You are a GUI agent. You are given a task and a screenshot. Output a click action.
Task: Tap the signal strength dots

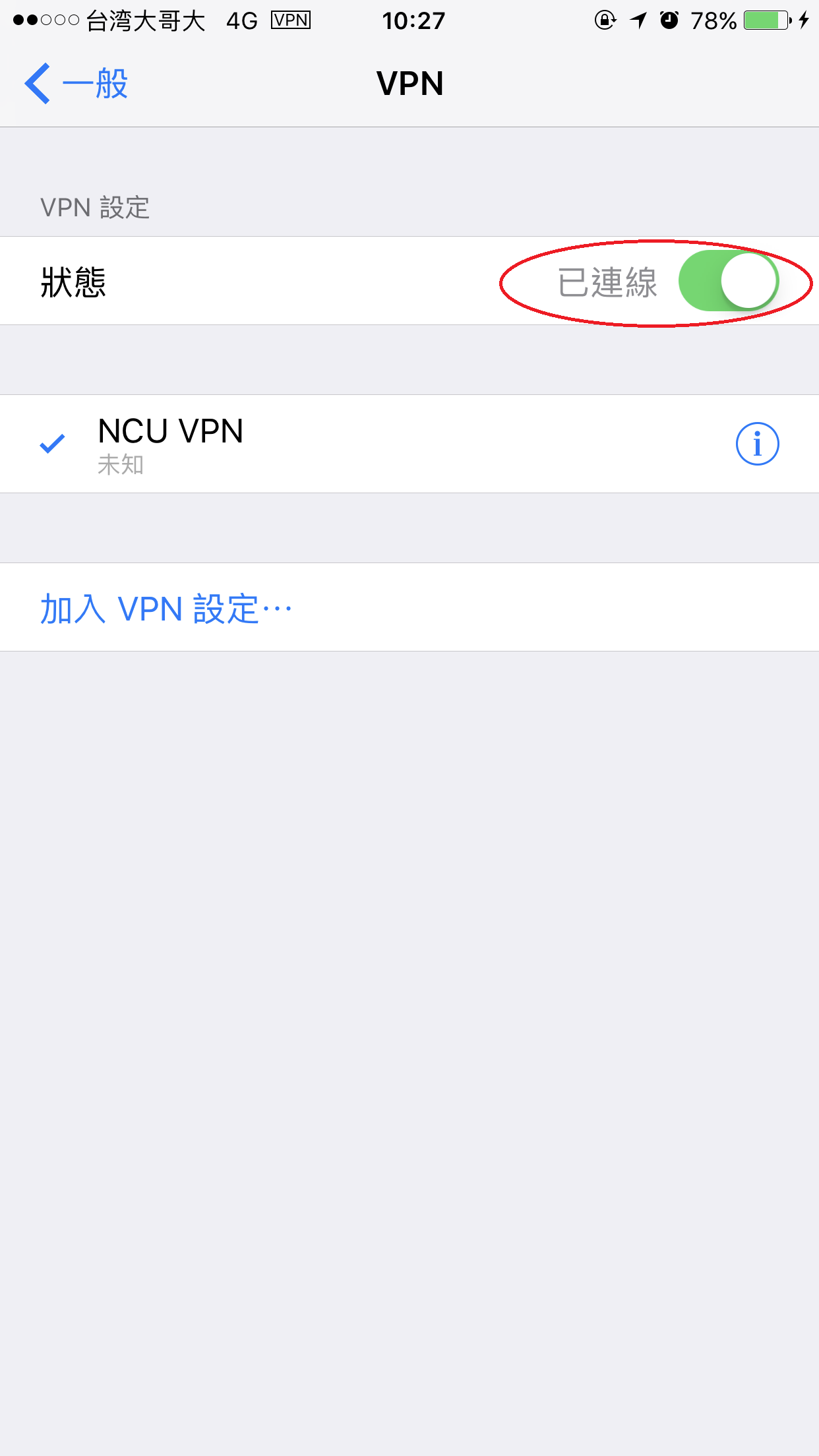coord(46,20)
